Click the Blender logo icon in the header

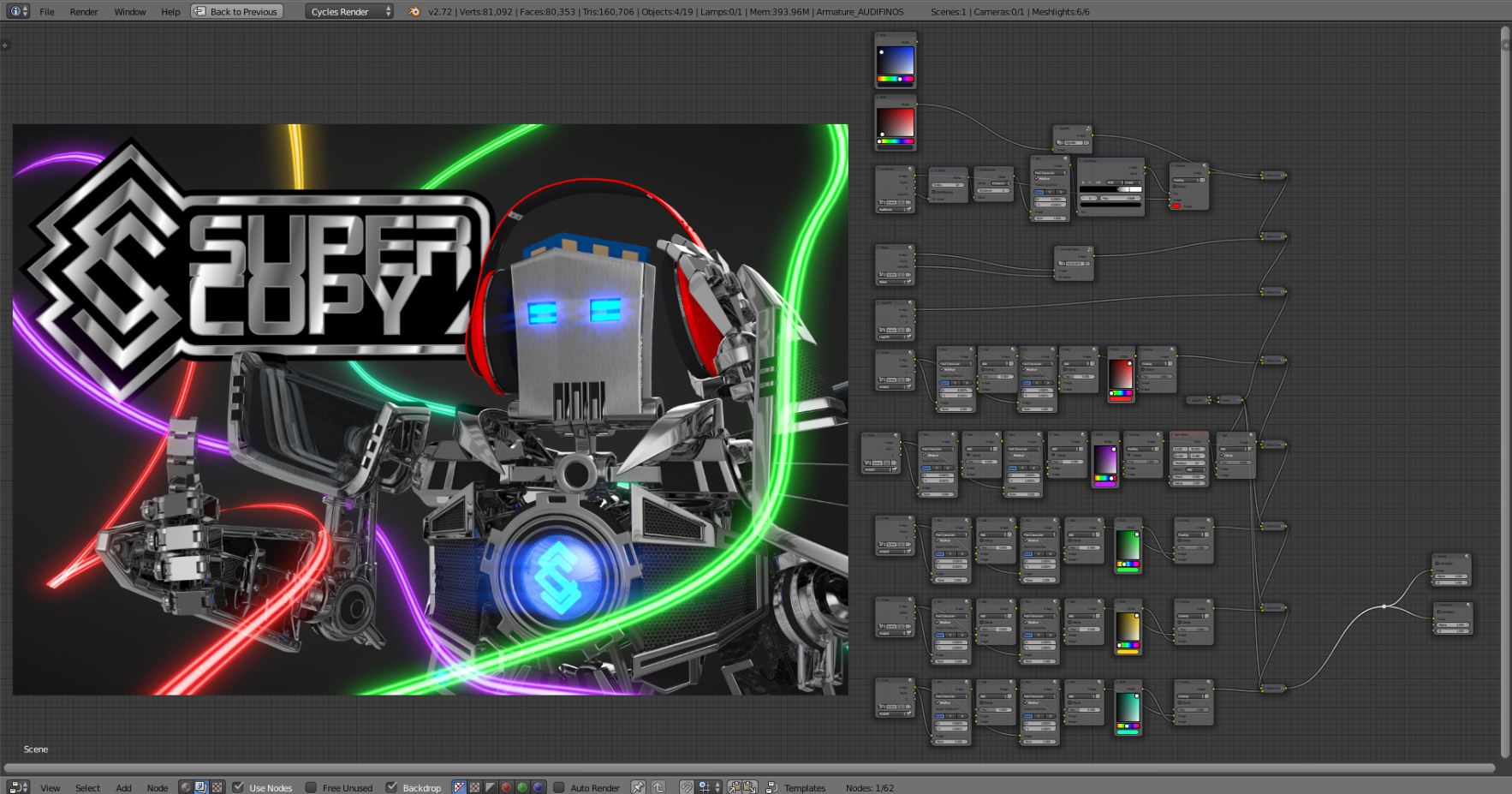(x=414, y=11)
